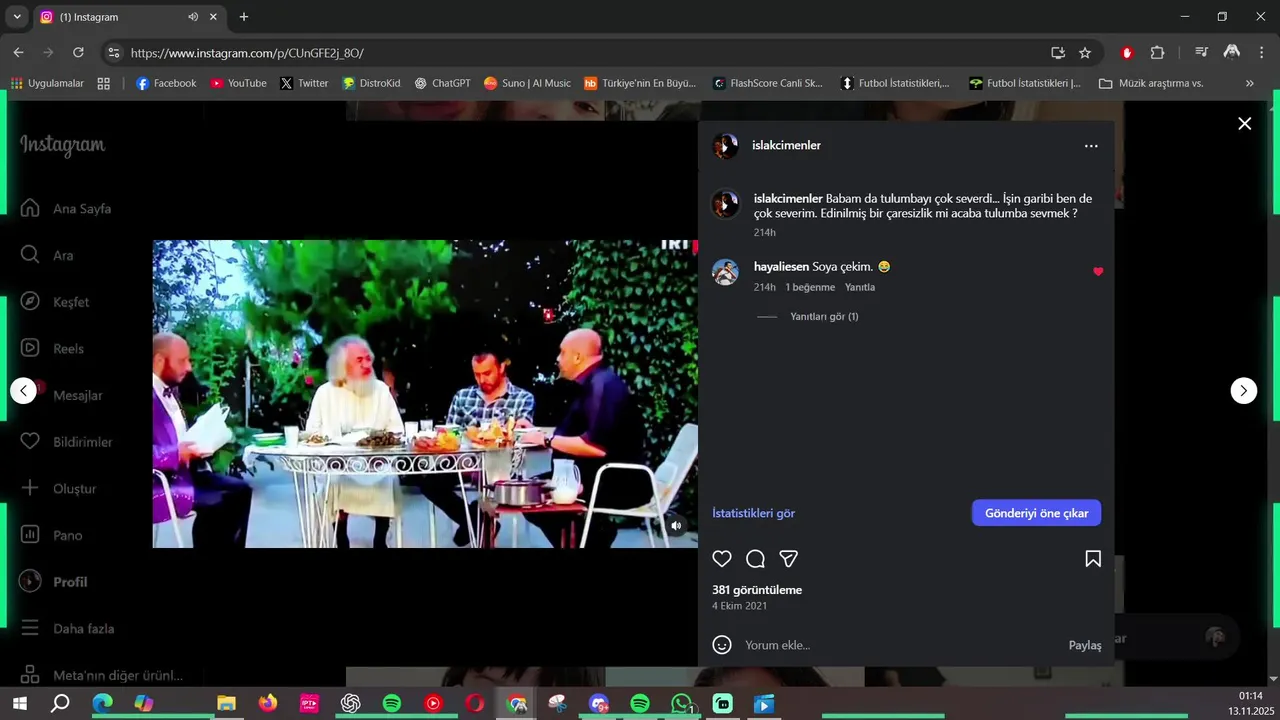Open Windows Start menu
The height and width of the screenshot is (720, 1280).
coord(19,704)
